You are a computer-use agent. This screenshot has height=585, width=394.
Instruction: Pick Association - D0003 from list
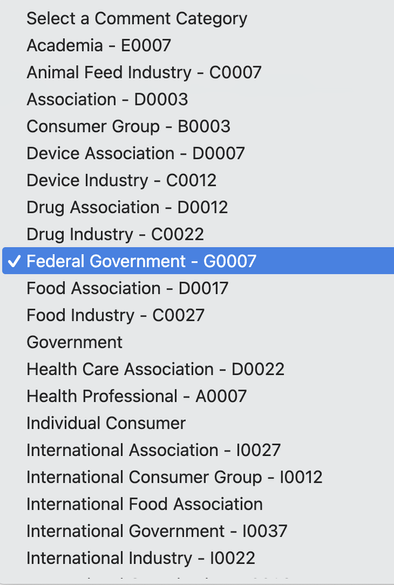[198, 99]
